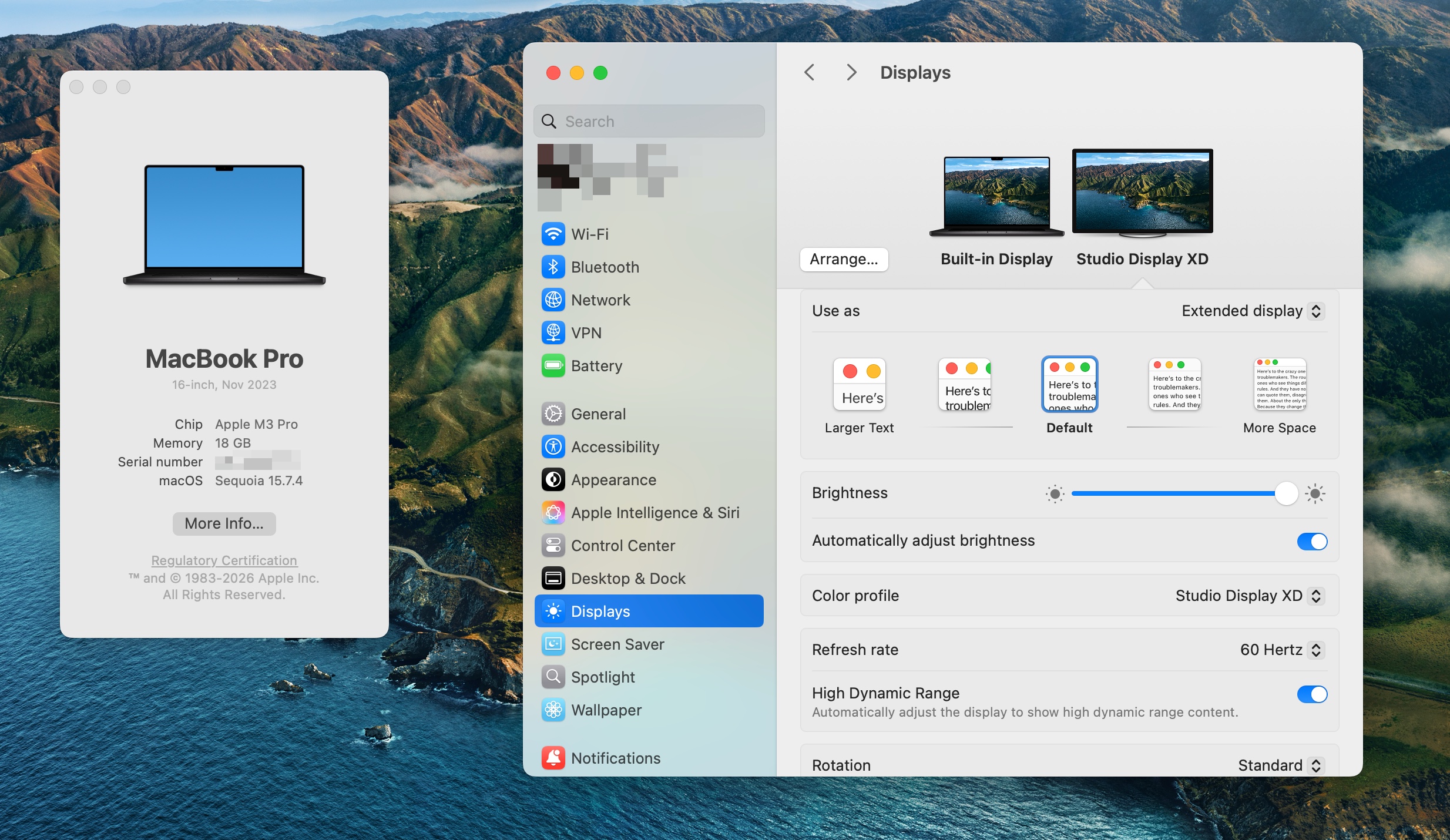This screenshot has height=840, width=1450.
Task: Open Wi-Fi settings pane
Action: coord(649,234)
